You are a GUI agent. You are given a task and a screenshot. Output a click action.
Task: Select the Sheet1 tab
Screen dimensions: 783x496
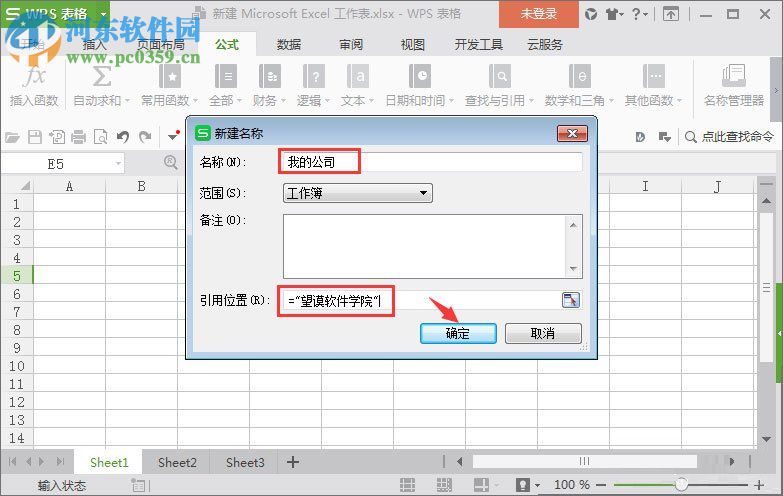109,463
